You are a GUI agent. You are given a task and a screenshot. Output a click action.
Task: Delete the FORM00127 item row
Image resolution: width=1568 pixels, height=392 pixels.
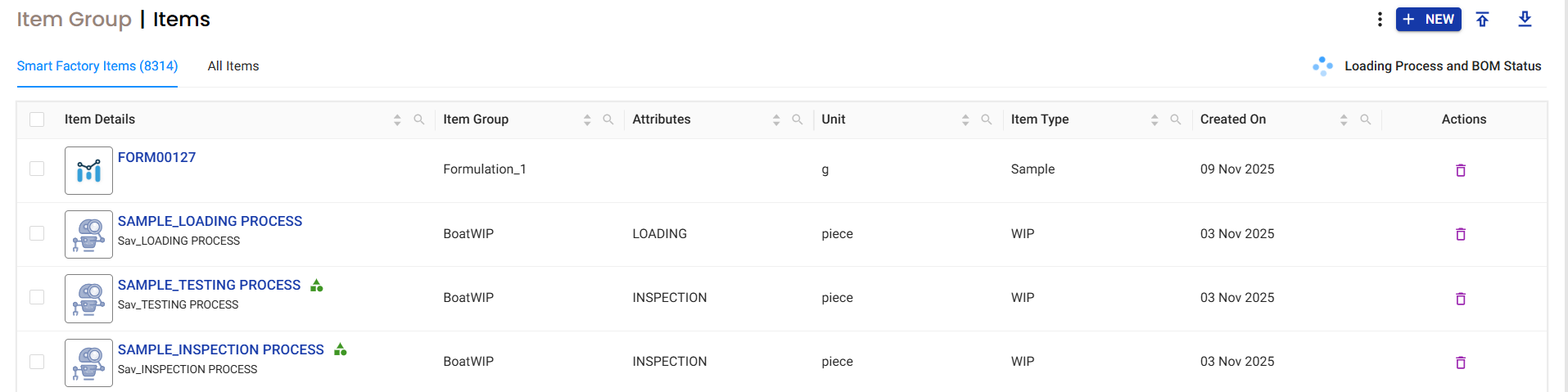(1460, 170)
